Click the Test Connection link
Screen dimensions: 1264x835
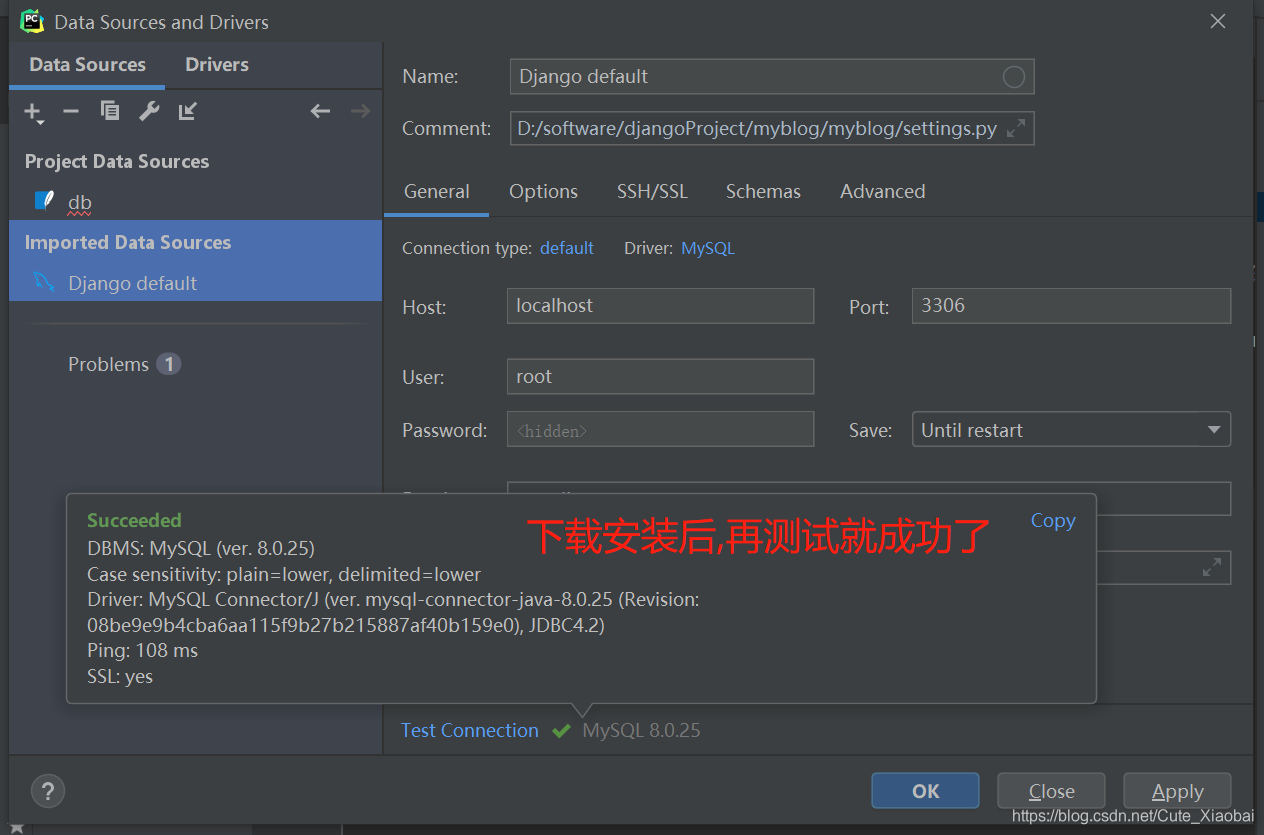(x=470, y=730)
